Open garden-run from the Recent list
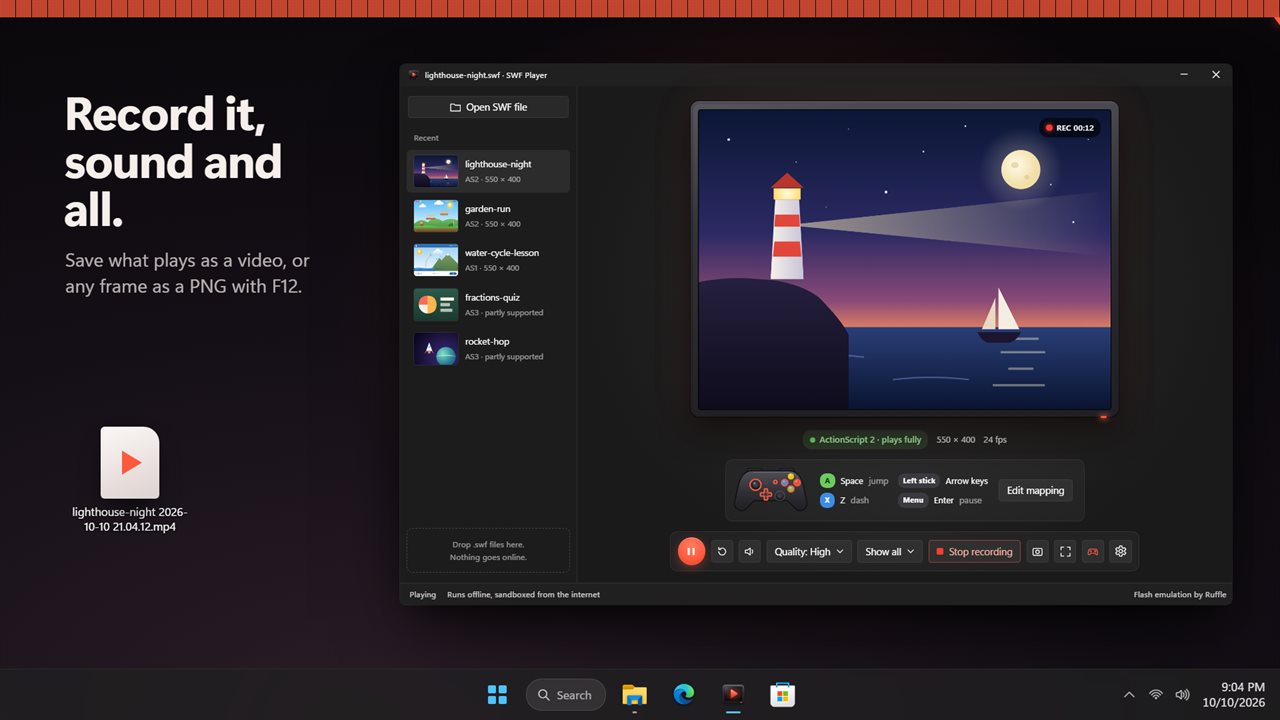Viewport: 1280px width, 720px height. click(488, 216)
